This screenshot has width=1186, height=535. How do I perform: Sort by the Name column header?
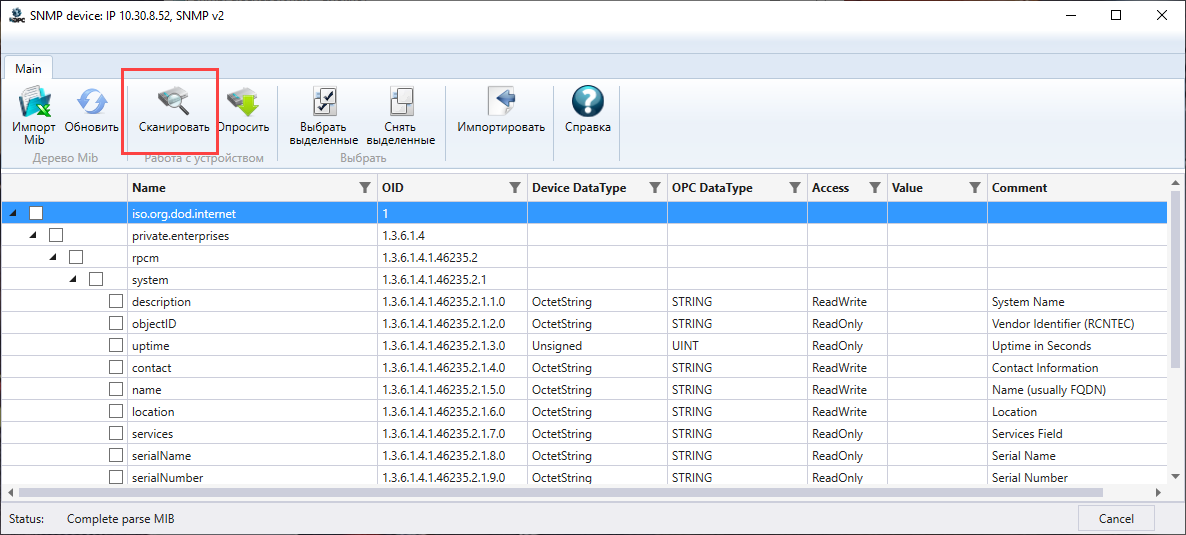click(149, 188)
